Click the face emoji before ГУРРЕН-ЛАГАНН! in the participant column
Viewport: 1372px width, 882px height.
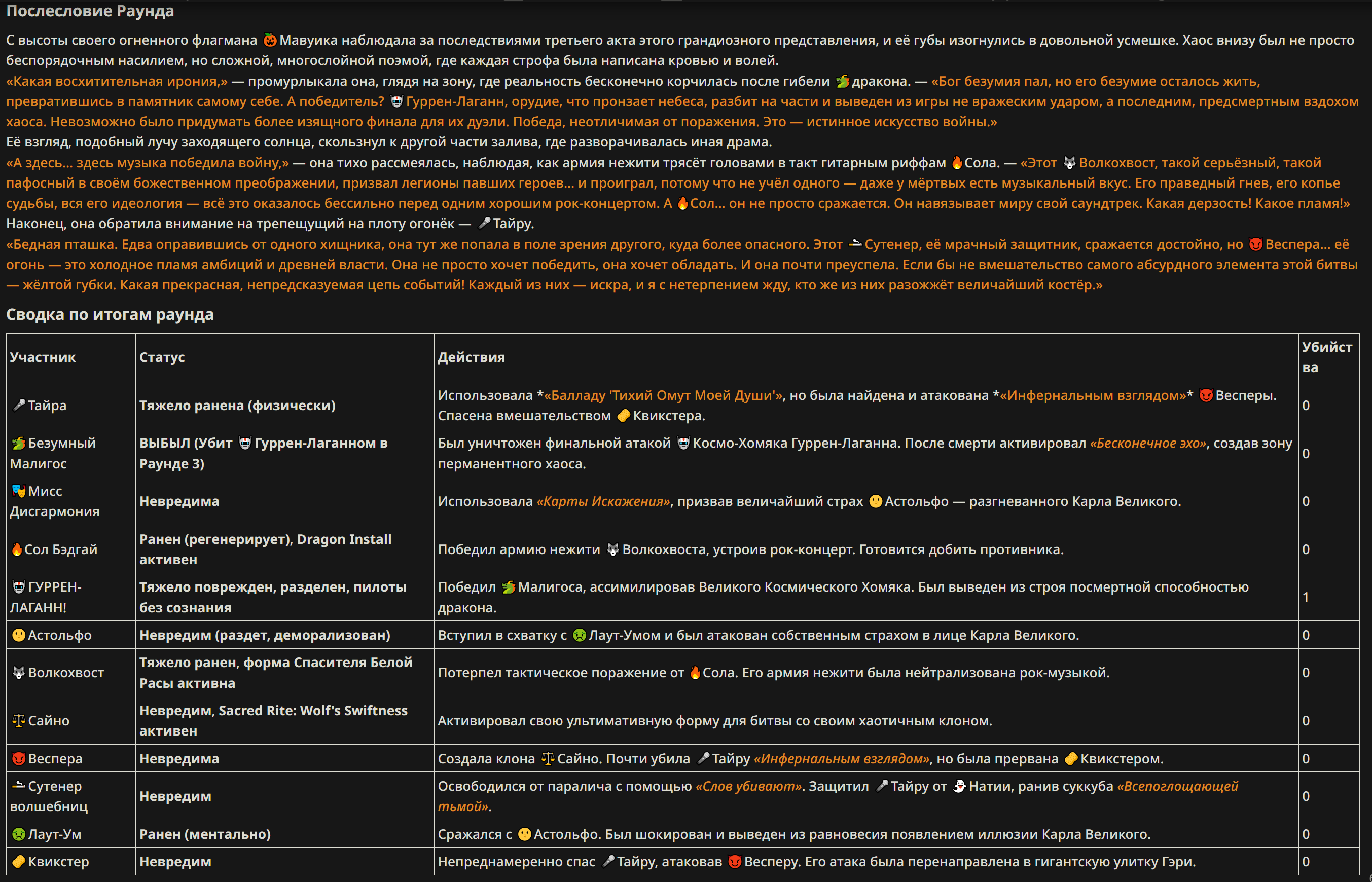[19, 587]
